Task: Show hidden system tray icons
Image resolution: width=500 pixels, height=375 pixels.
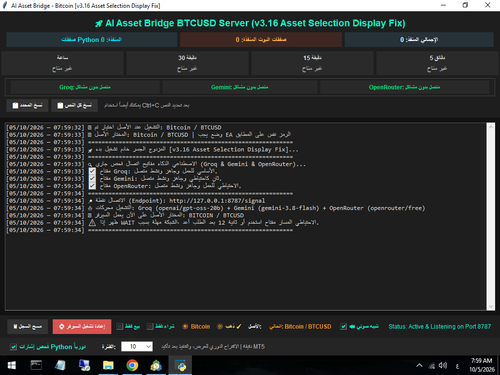Action: (419, 366)
